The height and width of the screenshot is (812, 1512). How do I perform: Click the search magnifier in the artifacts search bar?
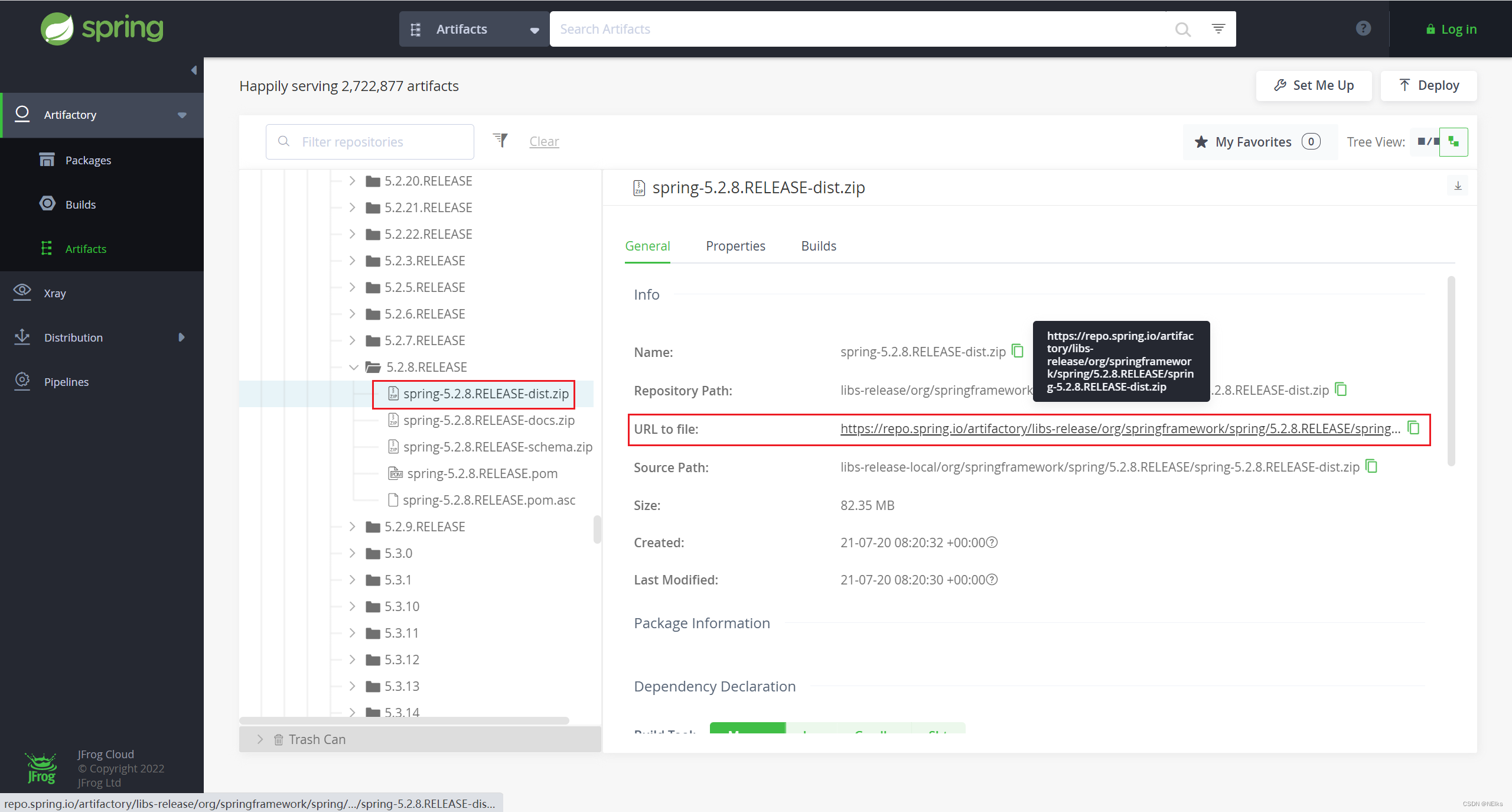[x=1182, y=29]
